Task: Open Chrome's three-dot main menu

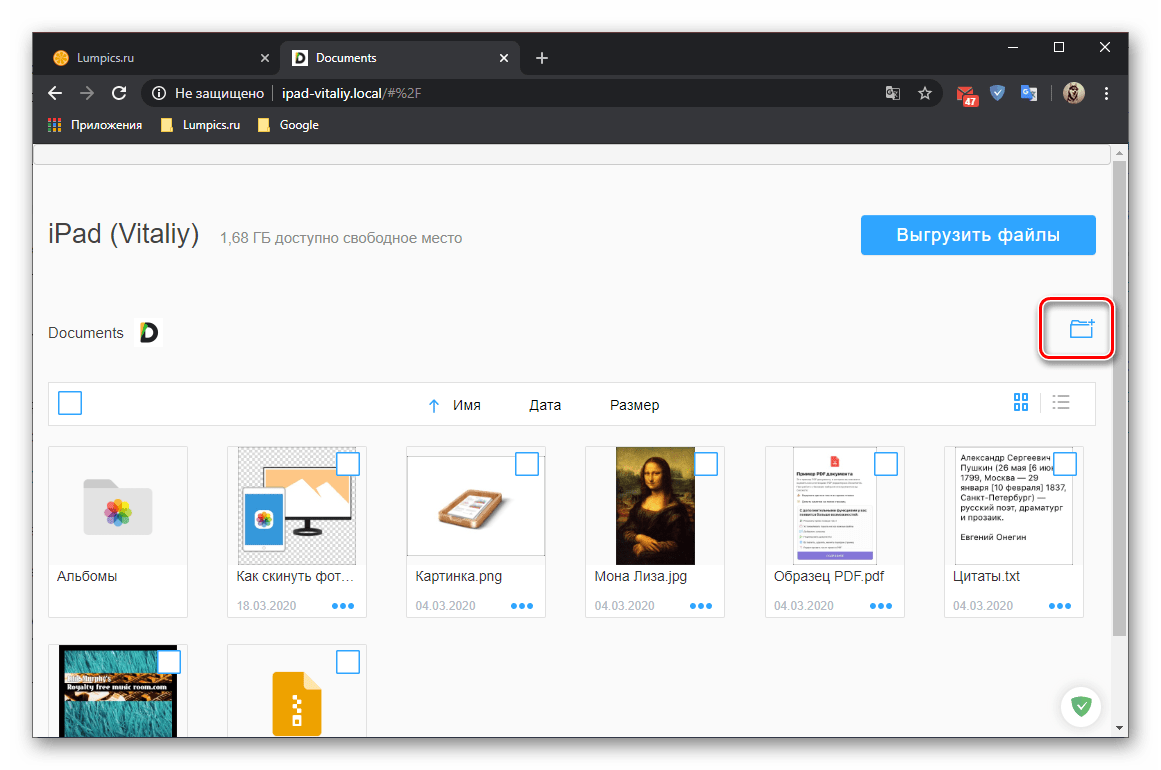Action: click(x=1106, y=93)
